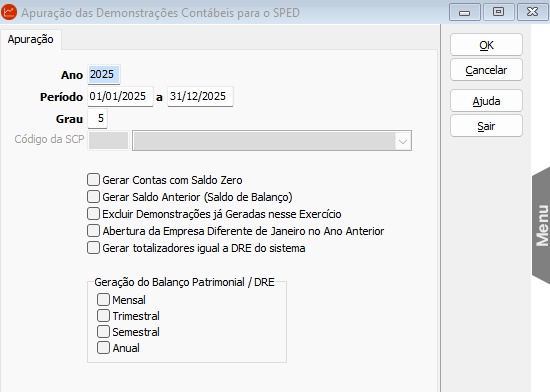The image size is (550, 392).
Task: Click the Grau field showing 5
Action: [98, 119]
